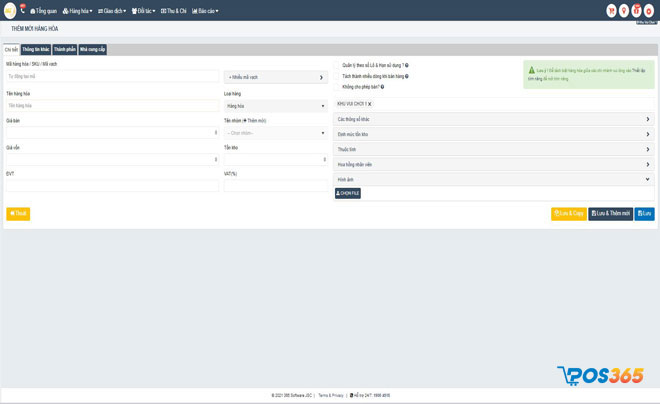This screenshot has height=404, width=660.
Task: Open the 'Chọn nhóm' group dropdown
Action: (276, 133)
